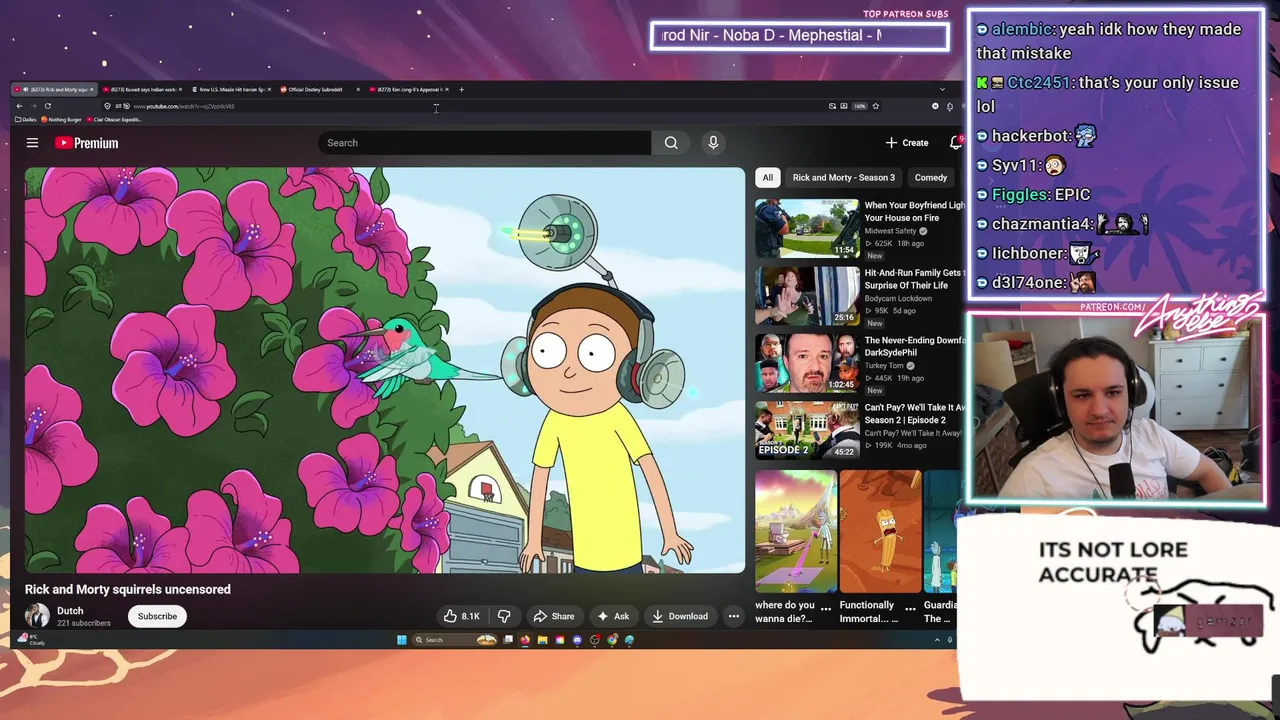Open File Explorer from the taskbar

click(x=542, y=640)
